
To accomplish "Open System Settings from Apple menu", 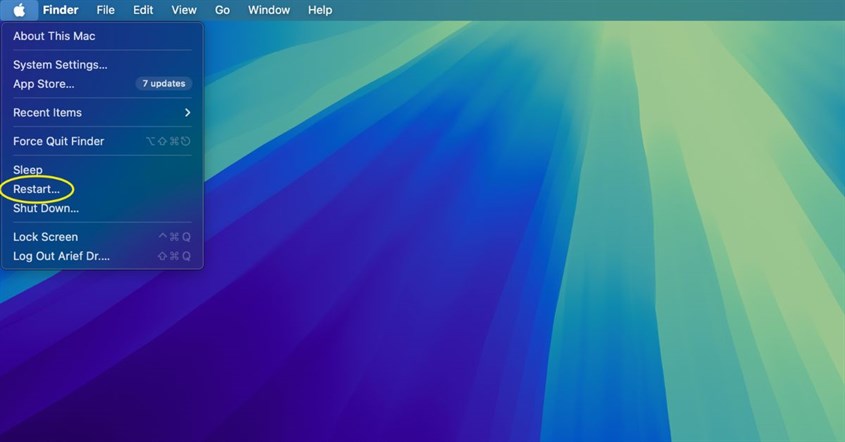I will (60, 65).
